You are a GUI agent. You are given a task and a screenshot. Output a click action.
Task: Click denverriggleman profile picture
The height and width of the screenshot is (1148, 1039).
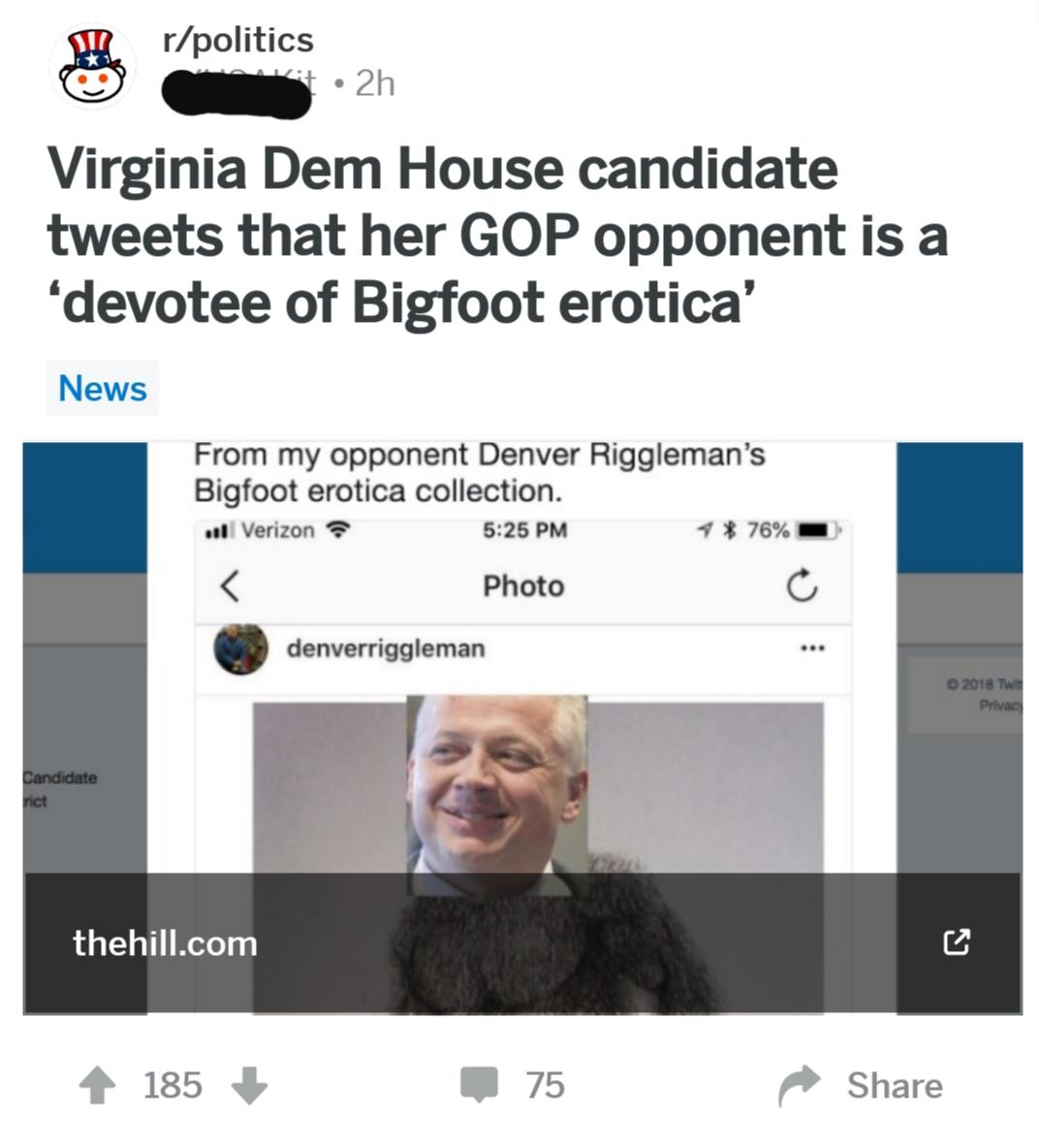tap(240, 650)
